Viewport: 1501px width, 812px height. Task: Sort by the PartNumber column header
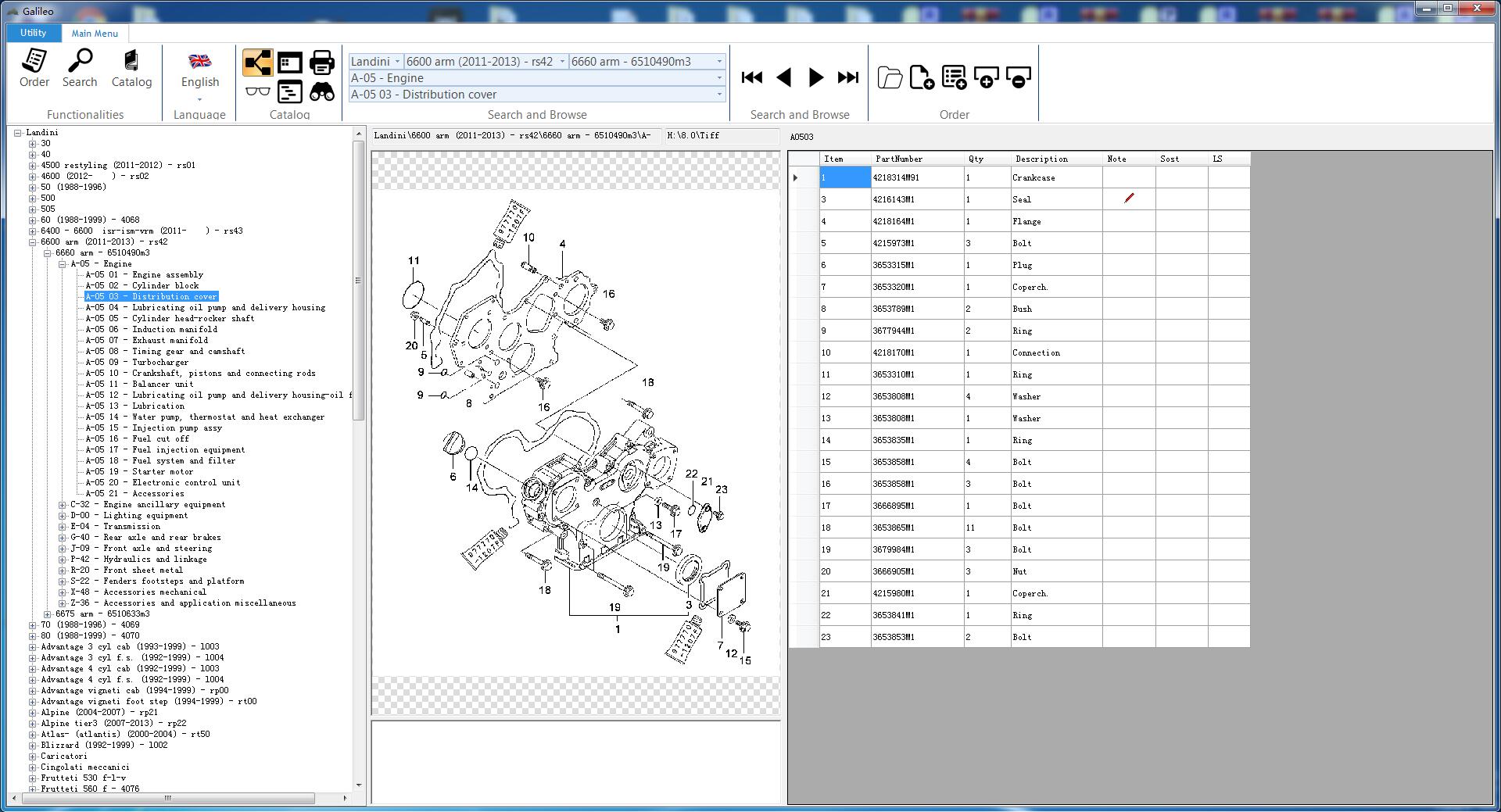click(918, 159)
